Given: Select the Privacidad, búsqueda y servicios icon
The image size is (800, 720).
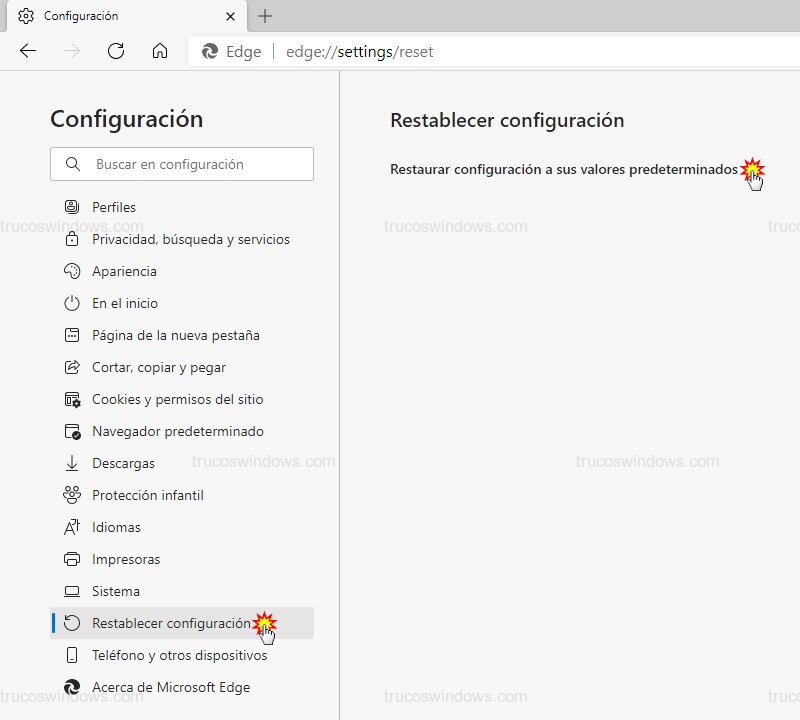Looking at the screenshot, I should click(x=72, y=239).
